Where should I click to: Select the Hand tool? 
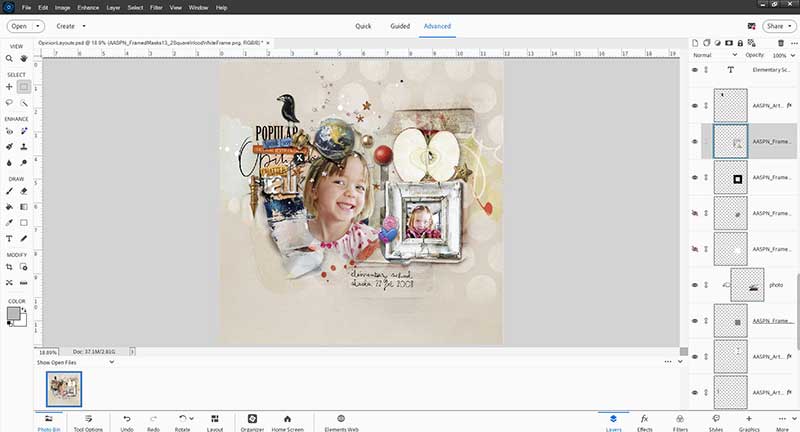pyautogui.click(x=24, y=59)
